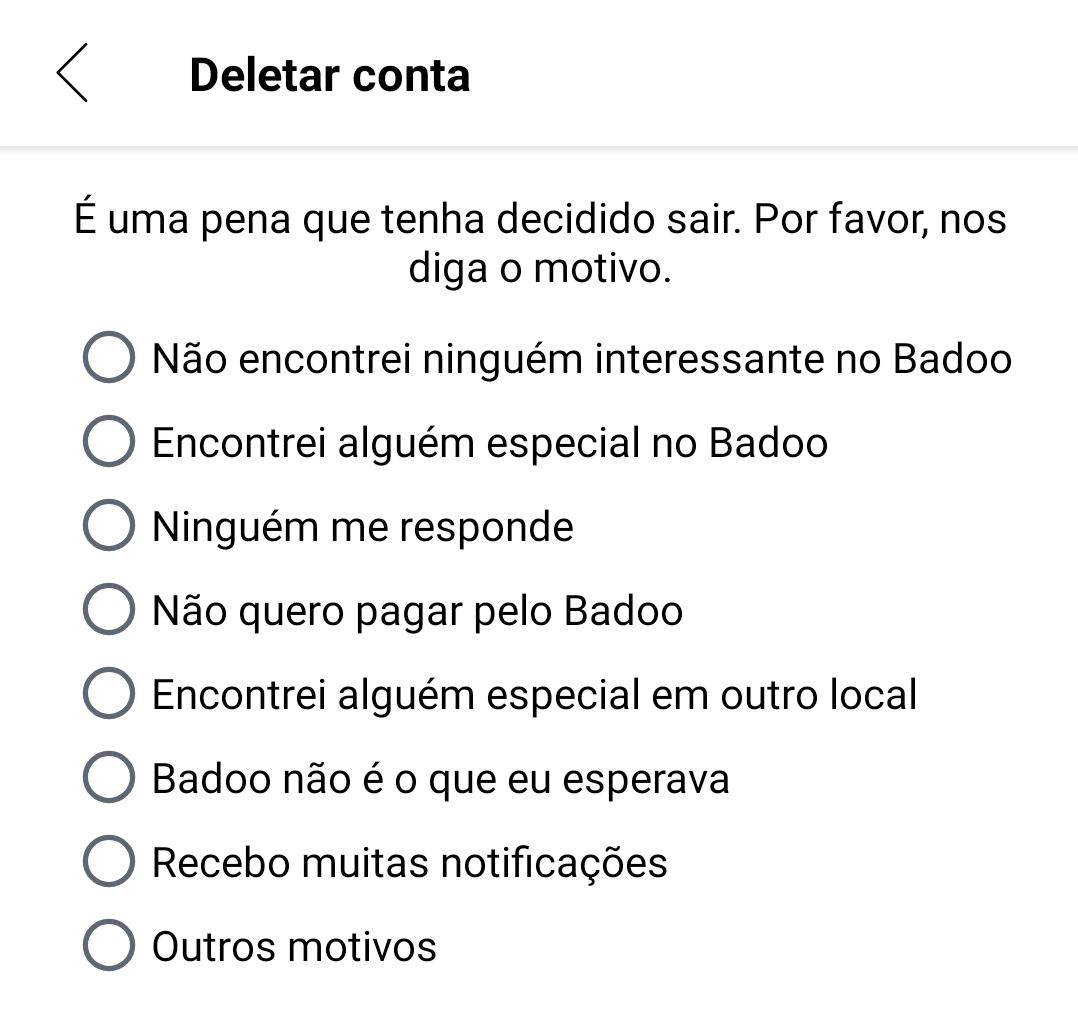Viewport: 1078px width, 1031px height.
Task: Click the 'Outros motivos' label text
Action: 294,946
